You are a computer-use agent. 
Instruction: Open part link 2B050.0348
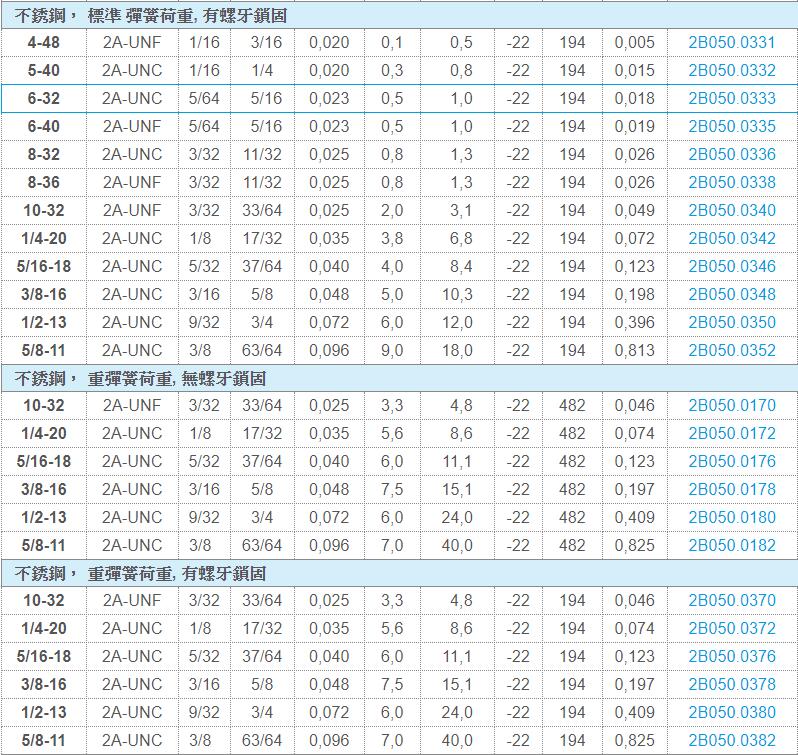pos(731,294)
